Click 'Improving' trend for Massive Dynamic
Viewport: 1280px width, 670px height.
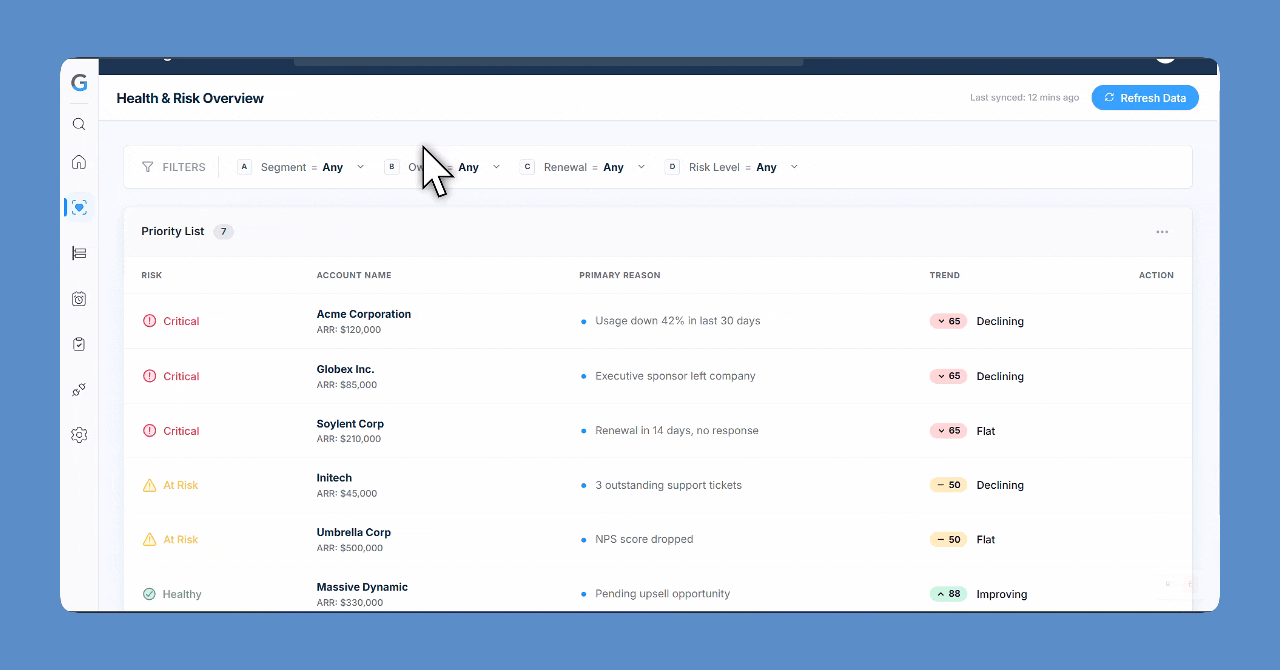pyautogui.click(x=1002, y=594)
